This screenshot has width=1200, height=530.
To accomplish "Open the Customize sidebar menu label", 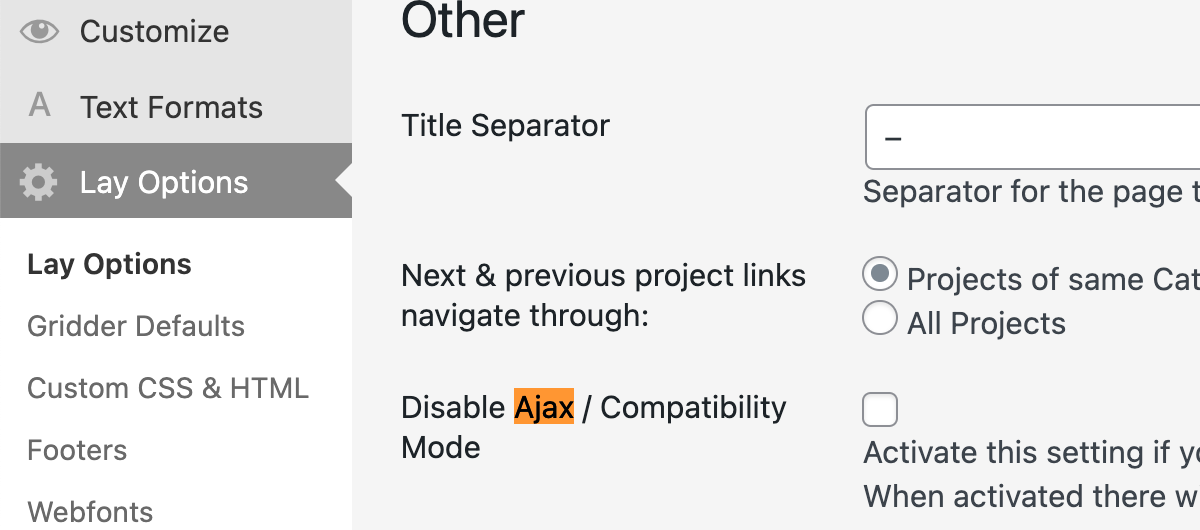I will 154,31.
